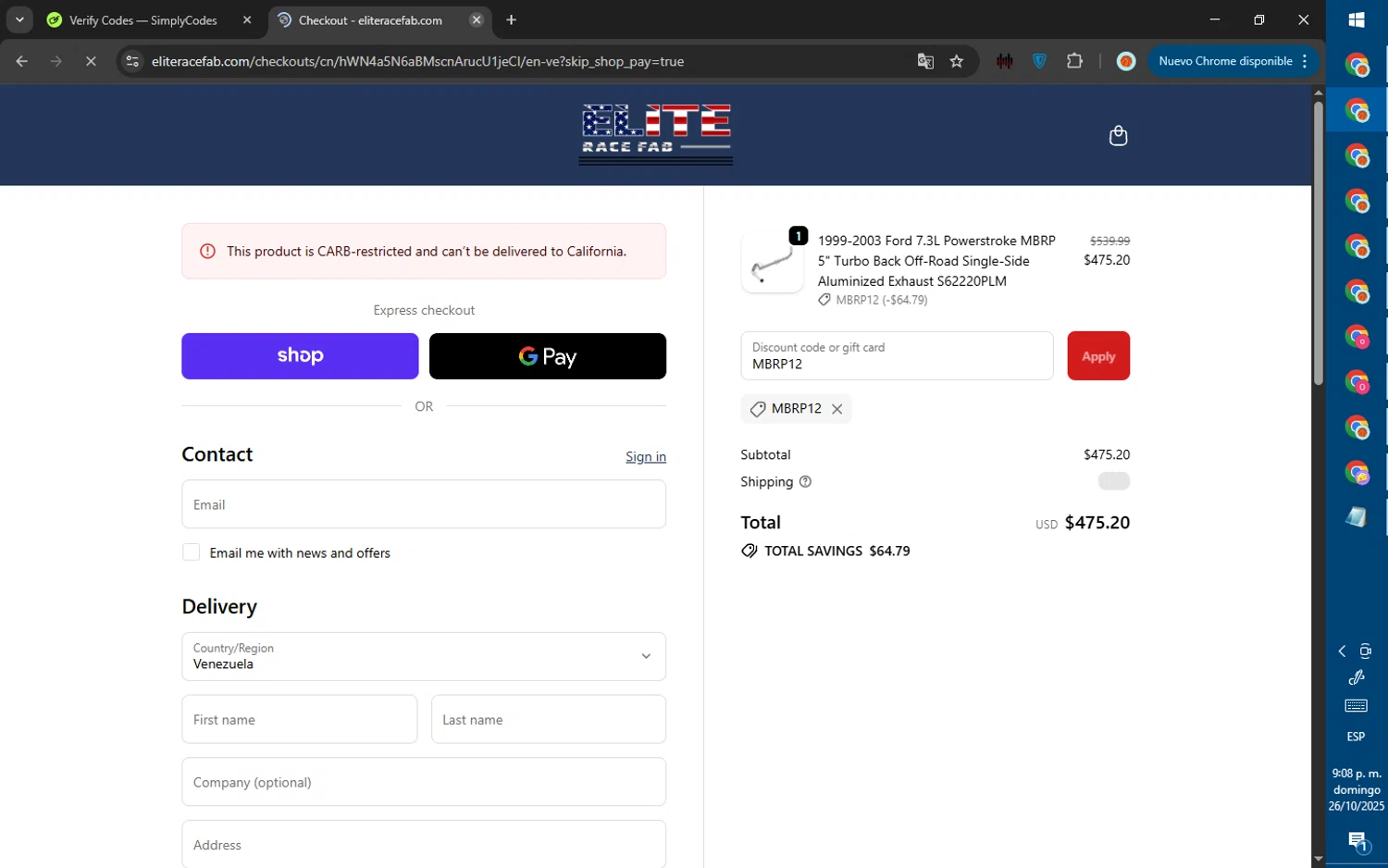This screenshot has height=868, width=1388.
Task: Click the Discount code or gift card field
Action: (897, 356)
